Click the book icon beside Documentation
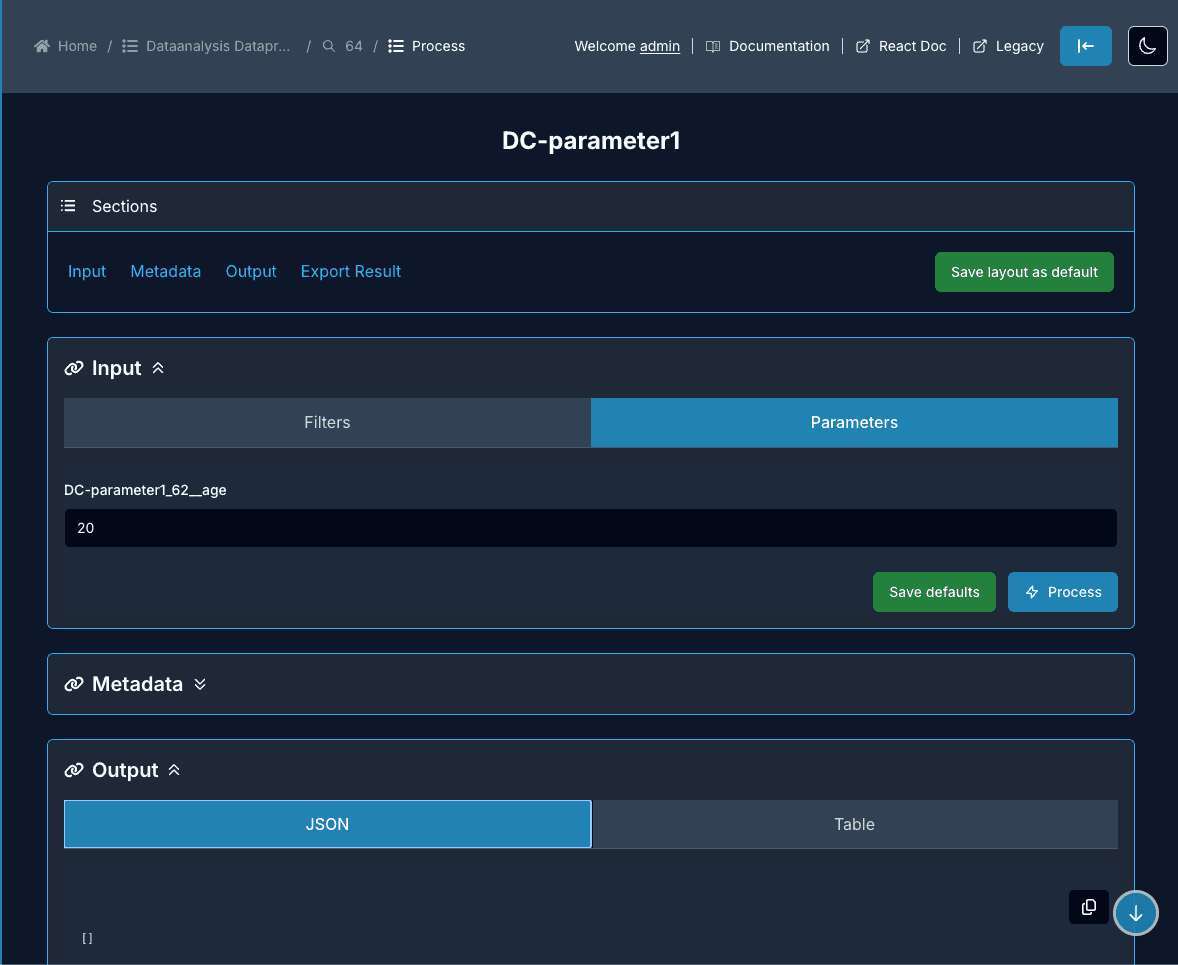The width and height of the screenshot is (1178, 965). pos(713,46)
